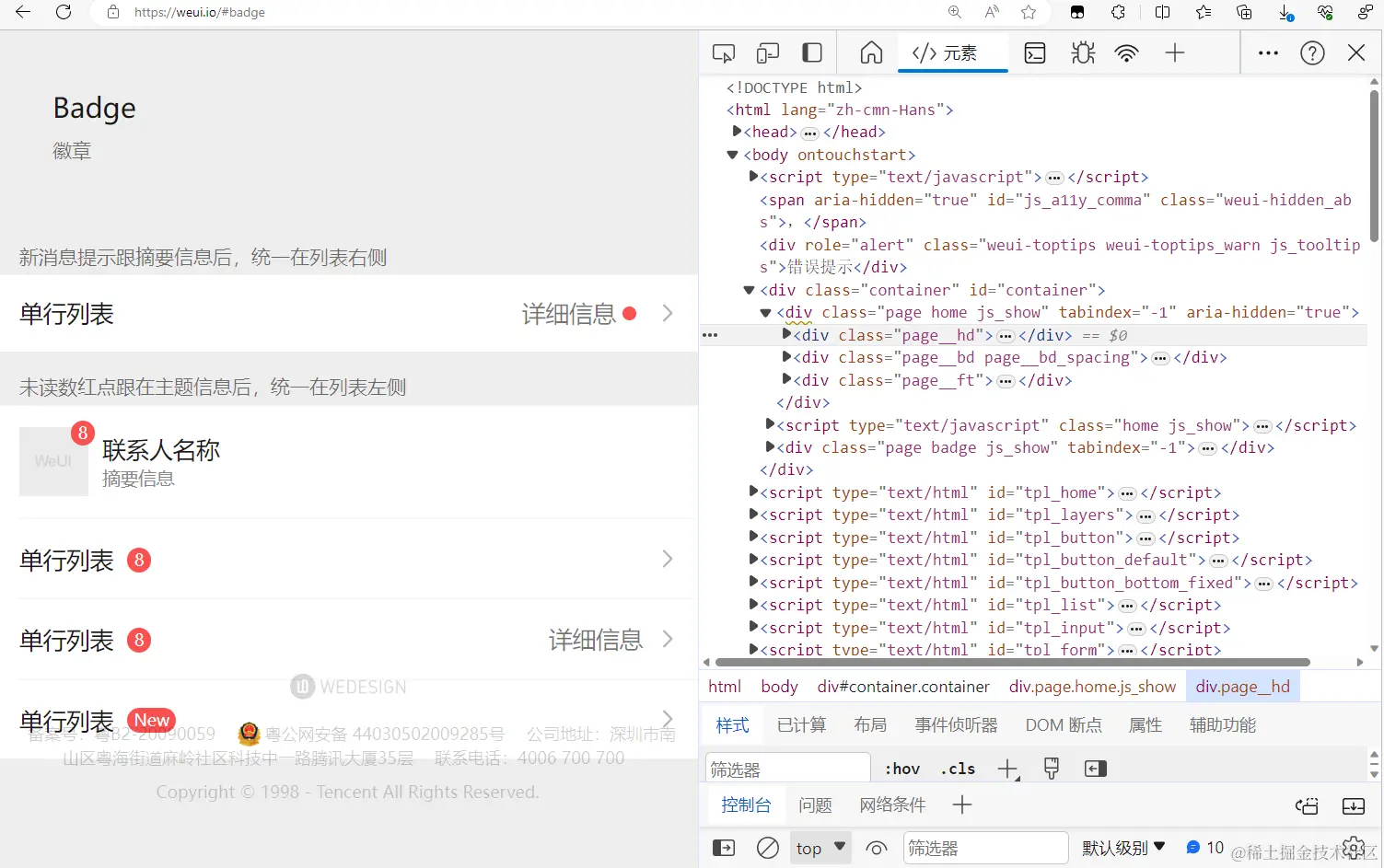Click the styles 筛选器 filter field
Image resolution: width=1384 pixels, height=868 pixels.
(x=788, y=769)
